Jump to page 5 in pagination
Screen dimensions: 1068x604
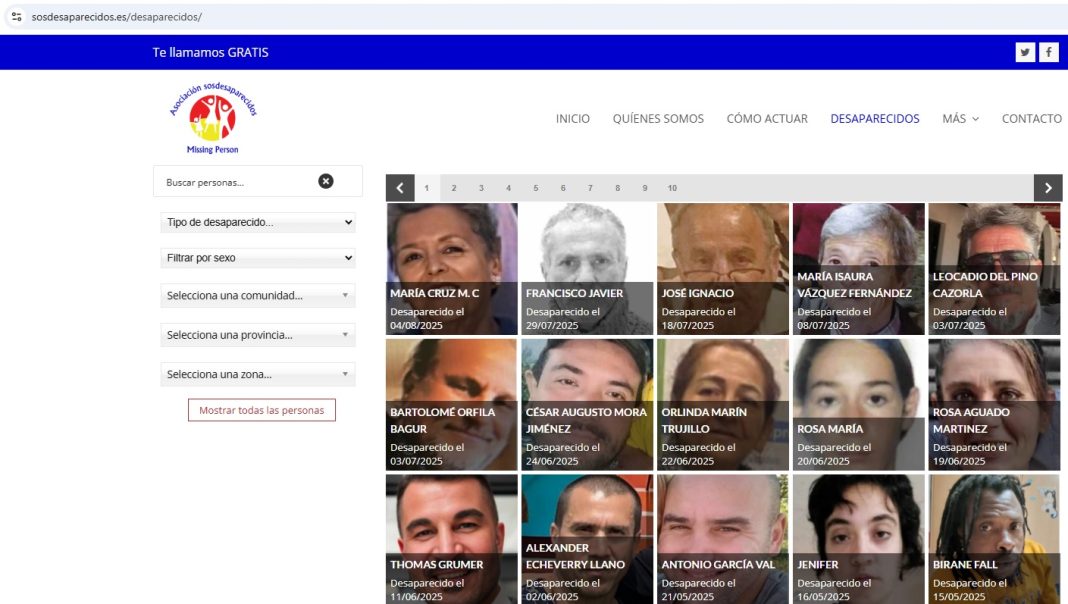536,188
